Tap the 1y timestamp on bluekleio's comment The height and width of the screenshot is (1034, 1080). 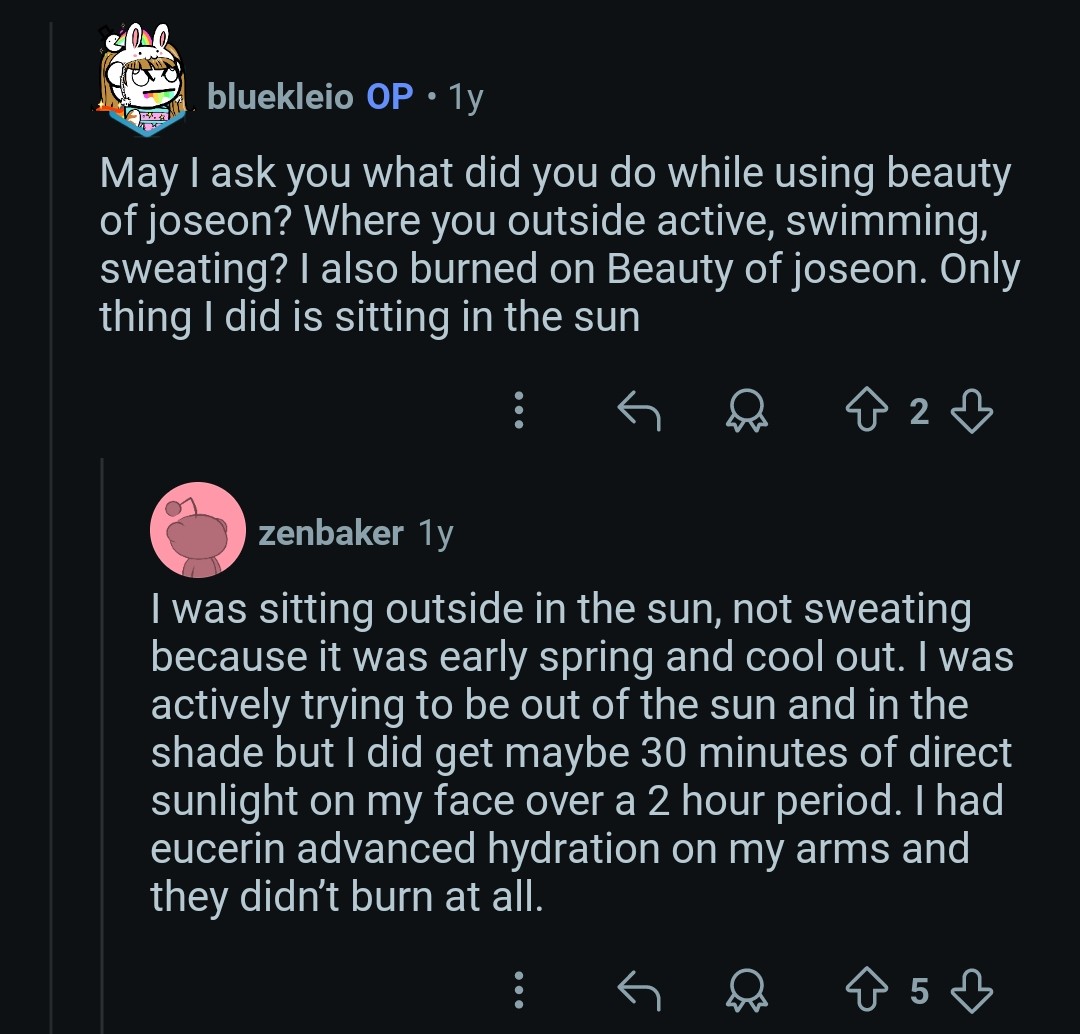466,97
